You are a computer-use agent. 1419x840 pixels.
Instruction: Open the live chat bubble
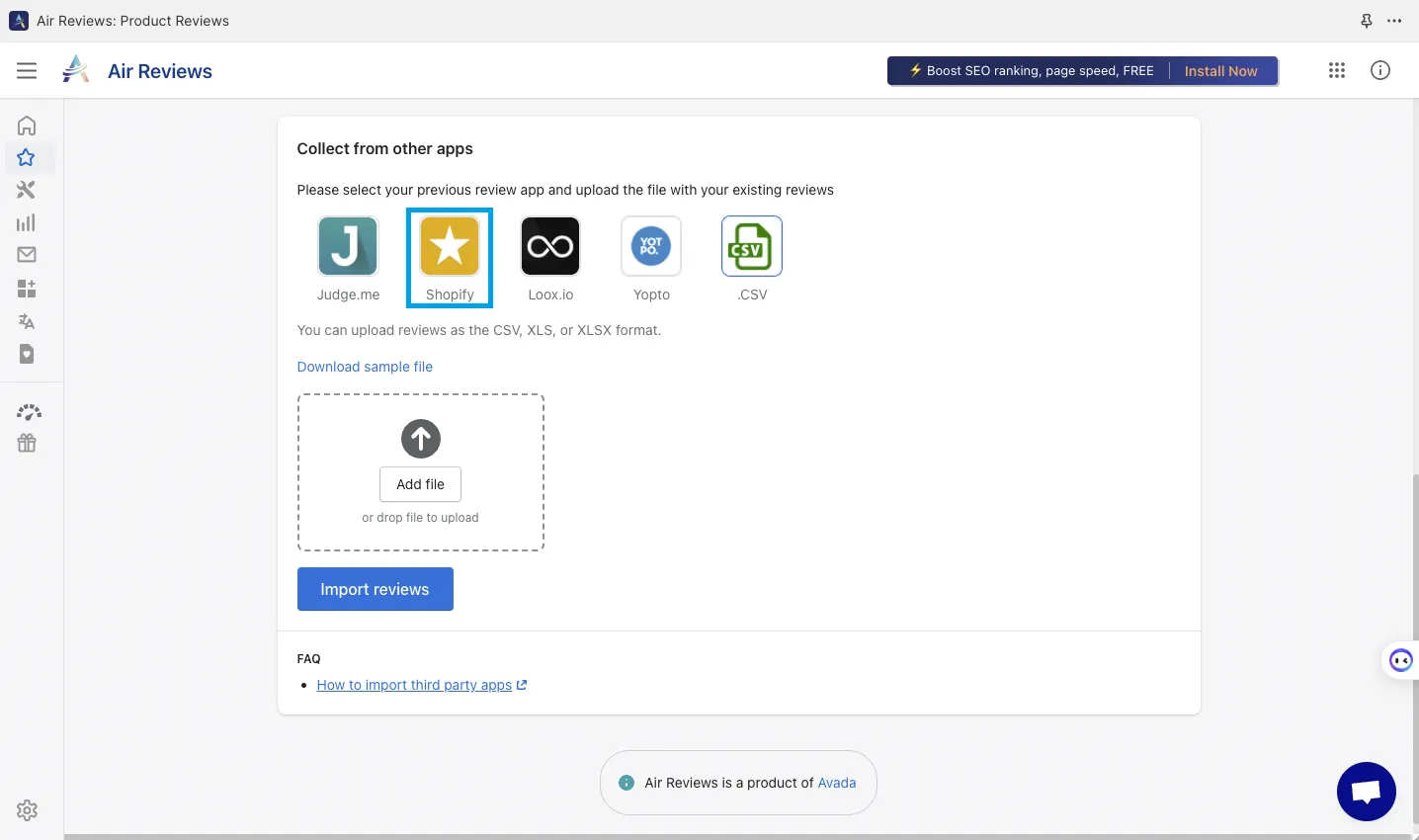coord(1366,792)
